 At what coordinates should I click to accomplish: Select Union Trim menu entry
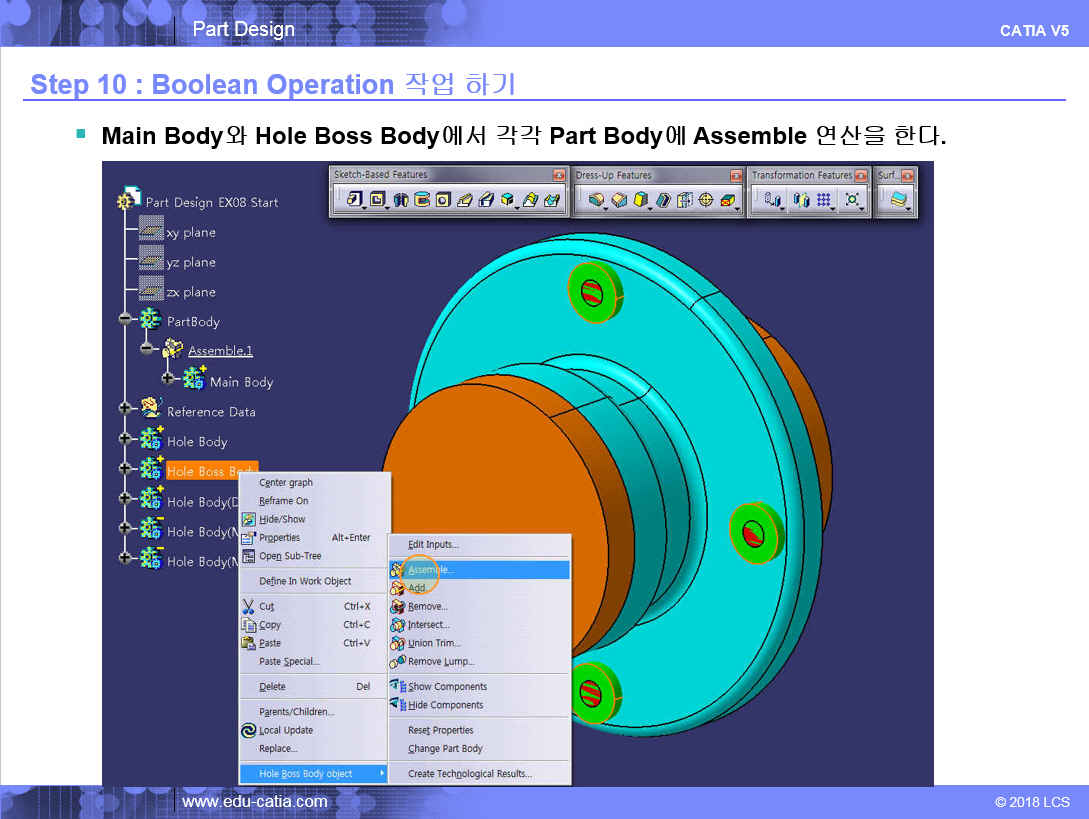(434, 643)
